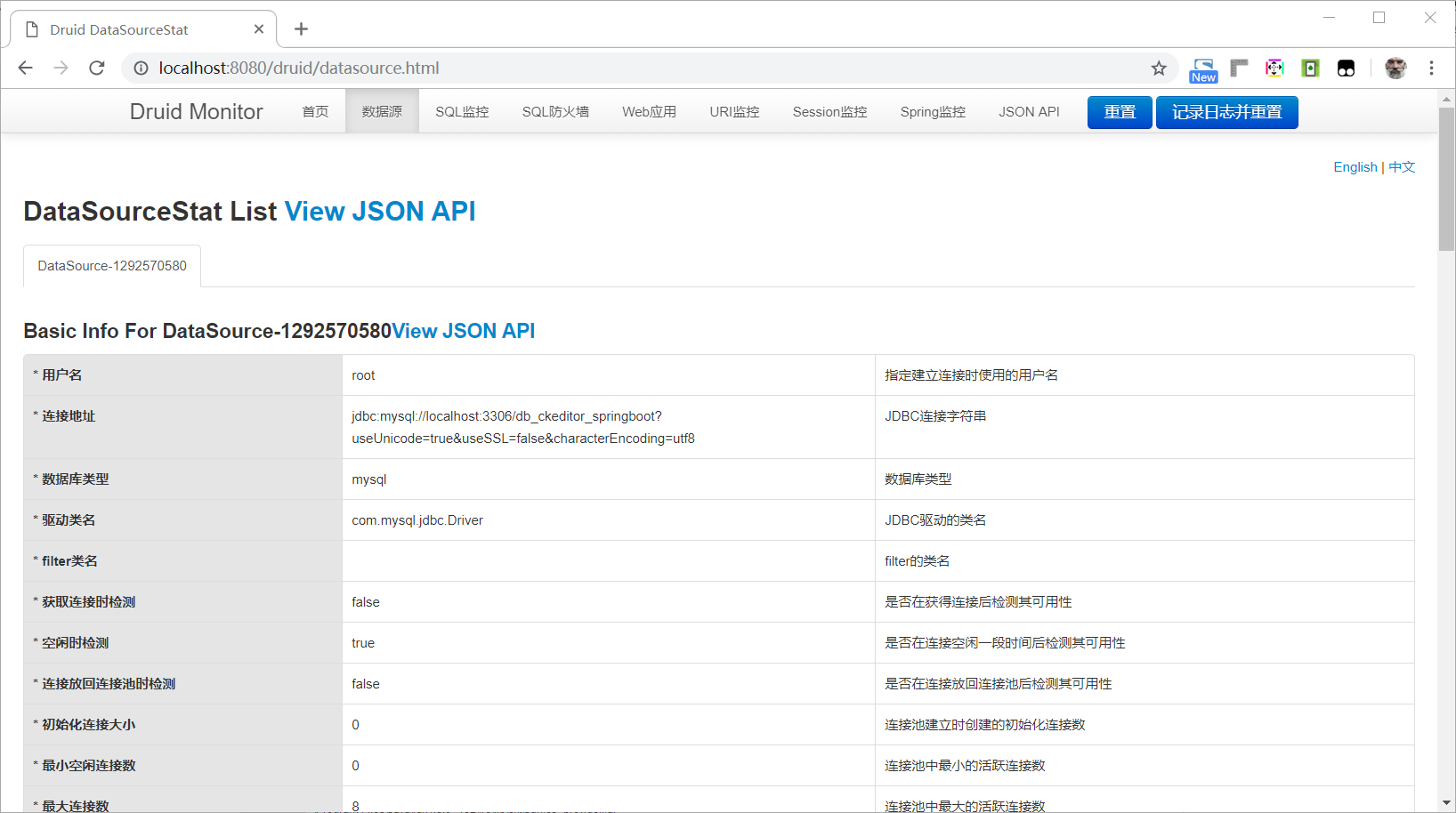This screenshot has height=813, width=1456.
Task: Select the DataSource-1292570580 tab
Action: point(112,266)
